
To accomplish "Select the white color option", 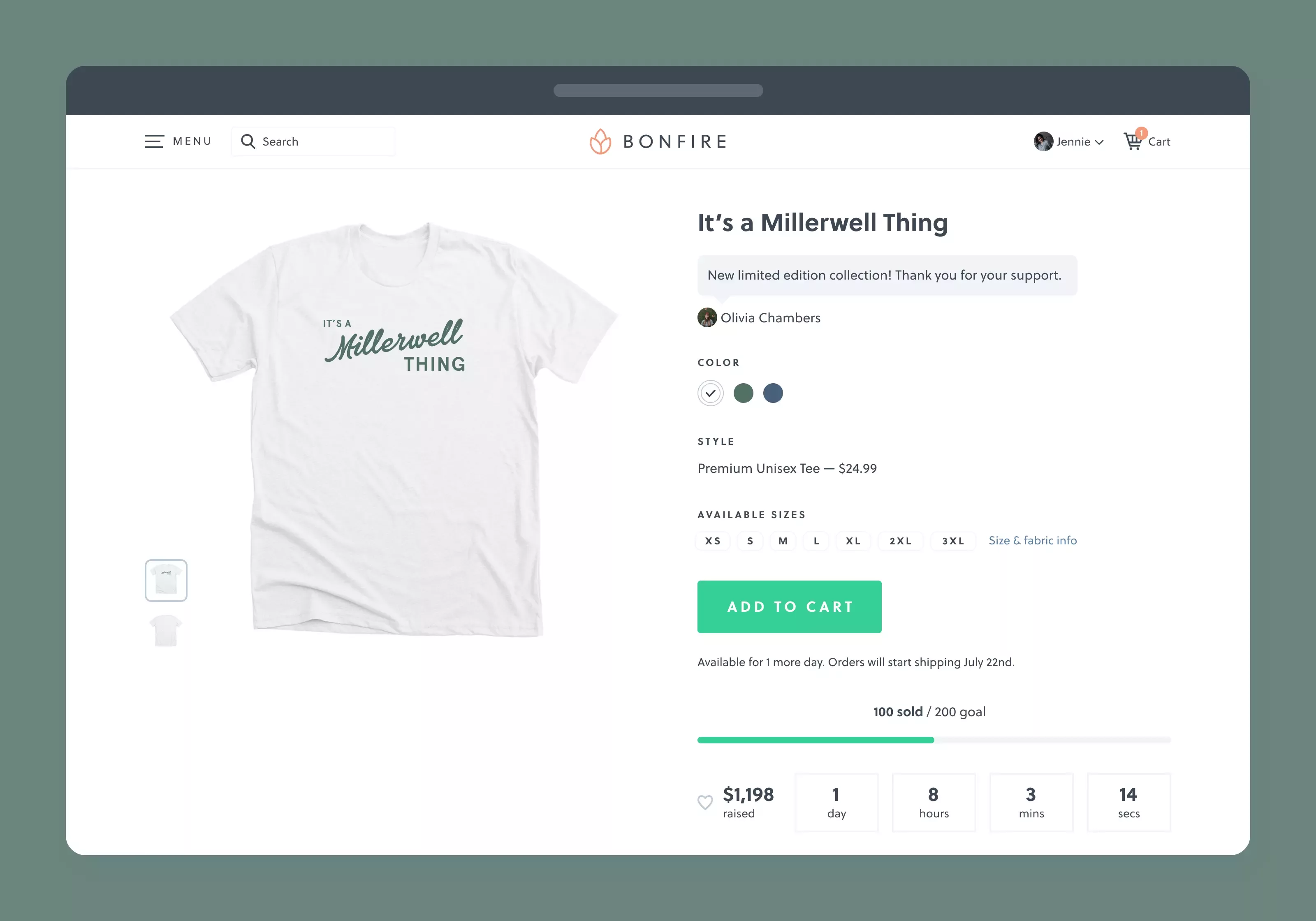I will pos(710,393).
